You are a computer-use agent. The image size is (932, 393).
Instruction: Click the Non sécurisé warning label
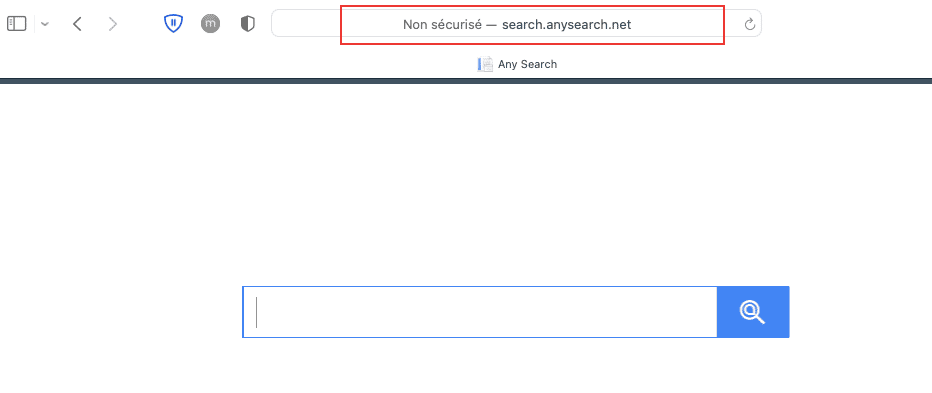click(442, 24)
